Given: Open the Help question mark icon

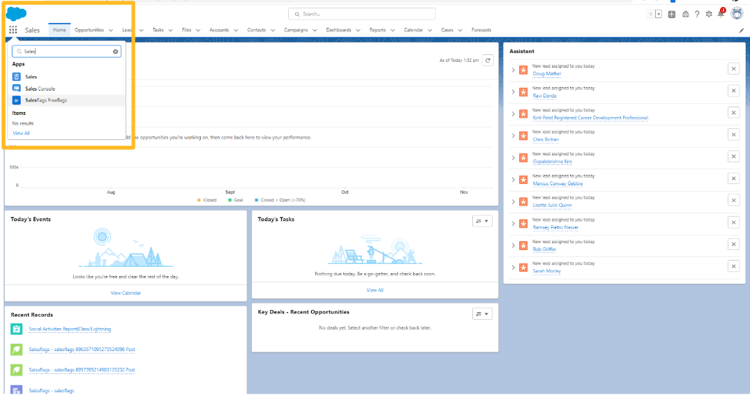Looking at the screenshot, I should 697,14.
